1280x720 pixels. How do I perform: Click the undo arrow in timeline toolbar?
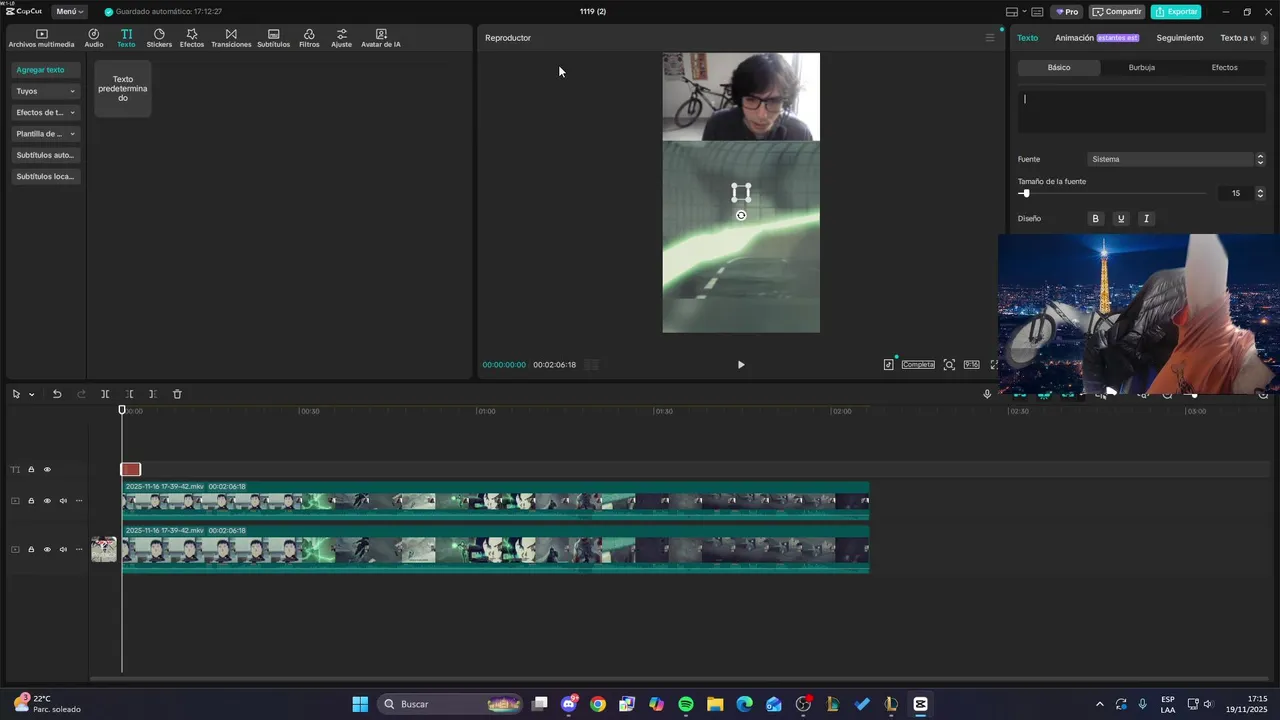click(x=57, y=394)
